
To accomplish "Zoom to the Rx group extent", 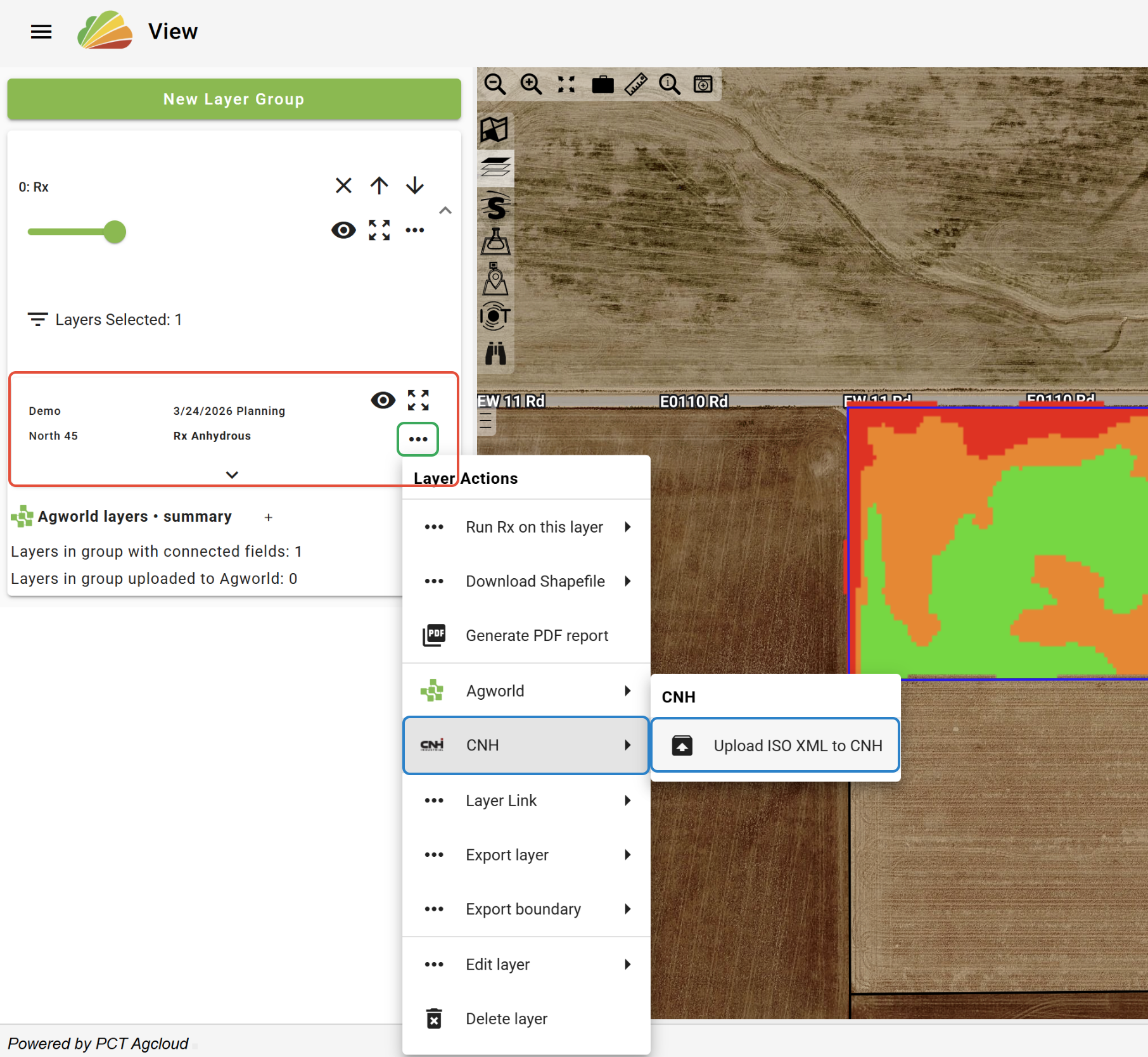I will pos(379,230).
